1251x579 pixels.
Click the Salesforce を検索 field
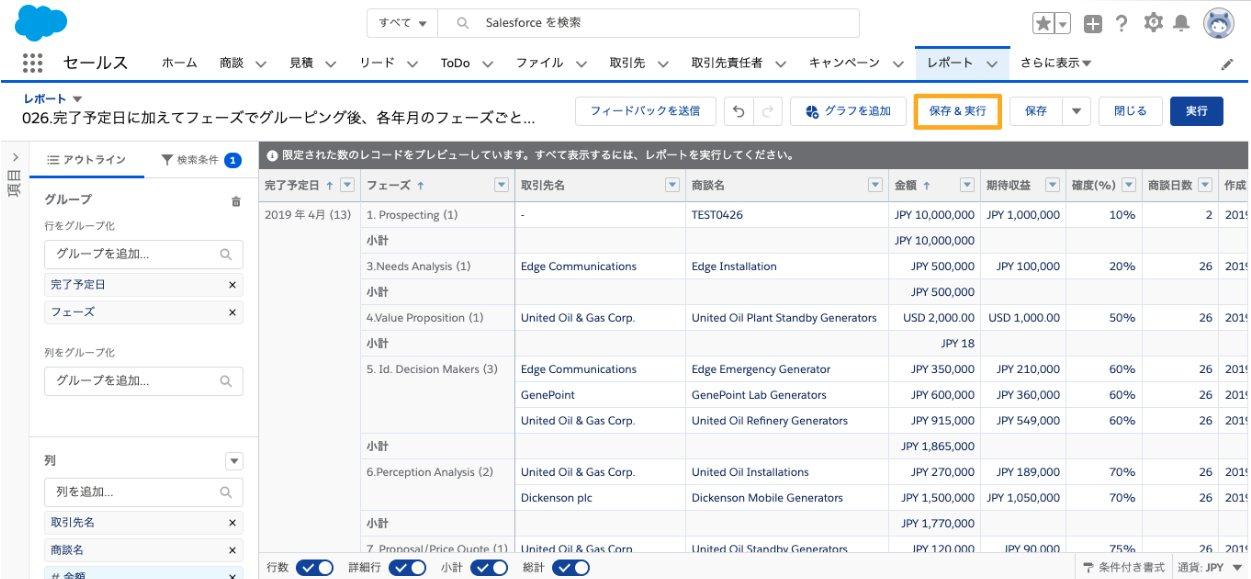[x=649, y=23]
